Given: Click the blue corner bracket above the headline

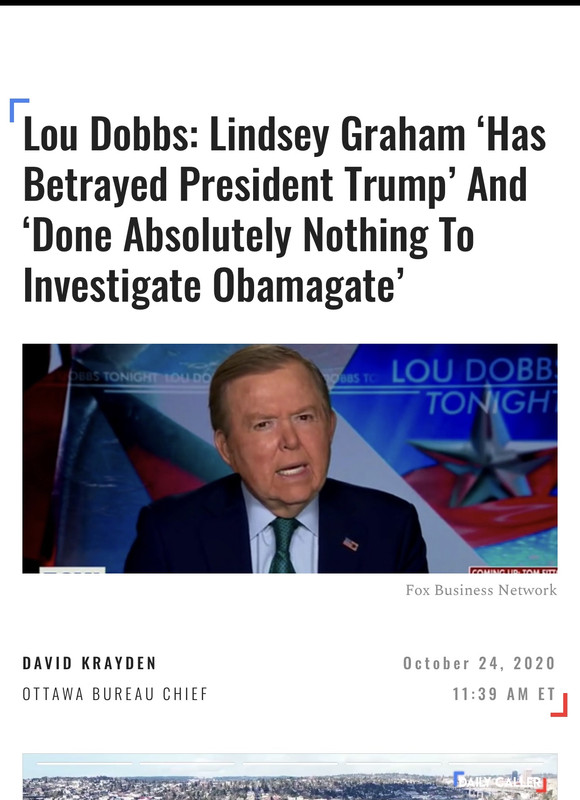Looking at the screenshot, I should [x=19, y=110].
